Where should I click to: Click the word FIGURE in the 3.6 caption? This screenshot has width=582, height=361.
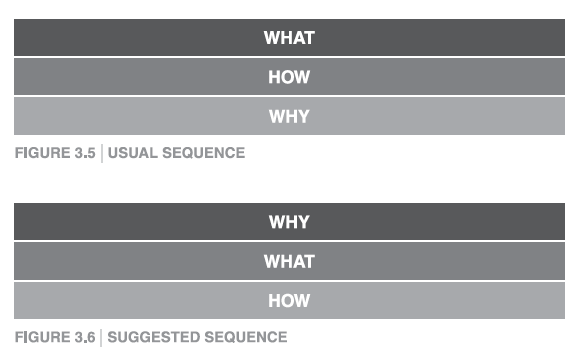pyautogui.click(x=40, y=337)
